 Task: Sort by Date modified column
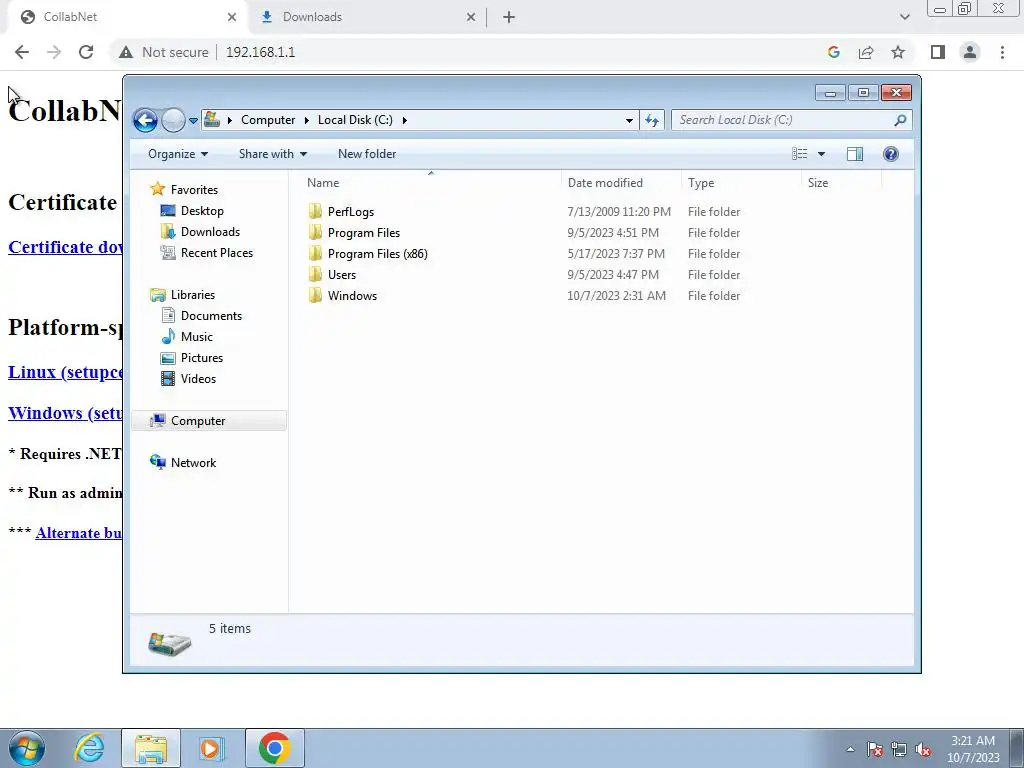click(x=620, y=183)
